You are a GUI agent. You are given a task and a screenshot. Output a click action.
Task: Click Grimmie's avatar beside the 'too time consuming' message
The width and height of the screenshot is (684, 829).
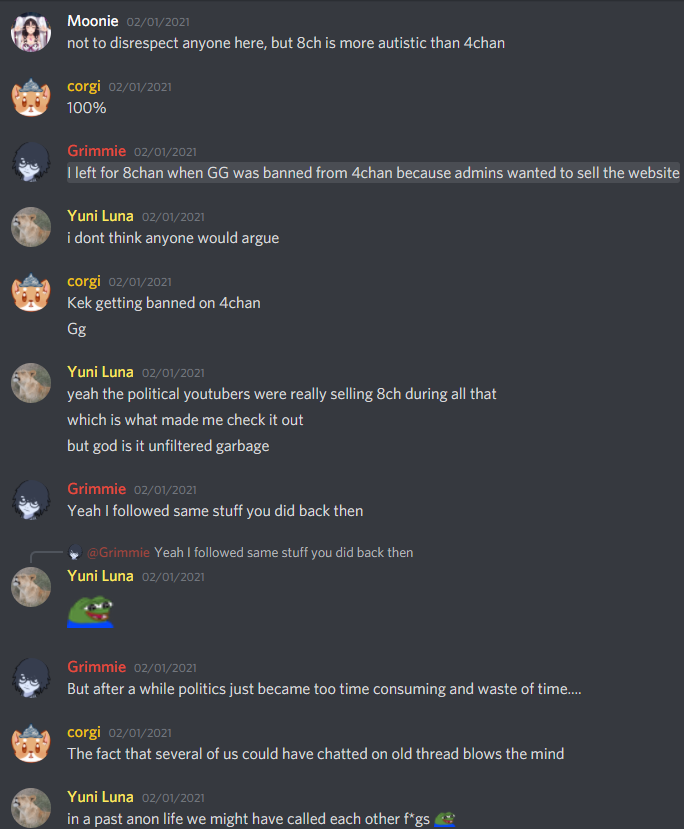coord(31,678)
